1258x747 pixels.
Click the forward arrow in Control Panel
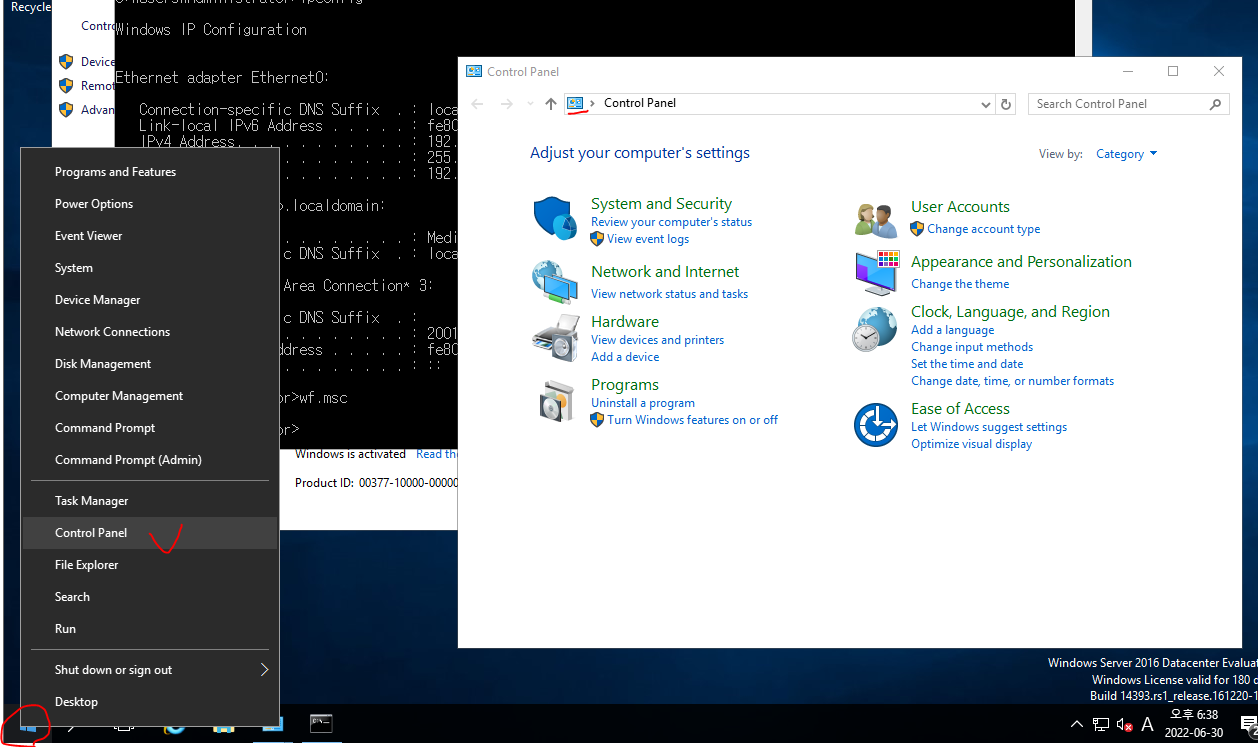tap(507, 104)
